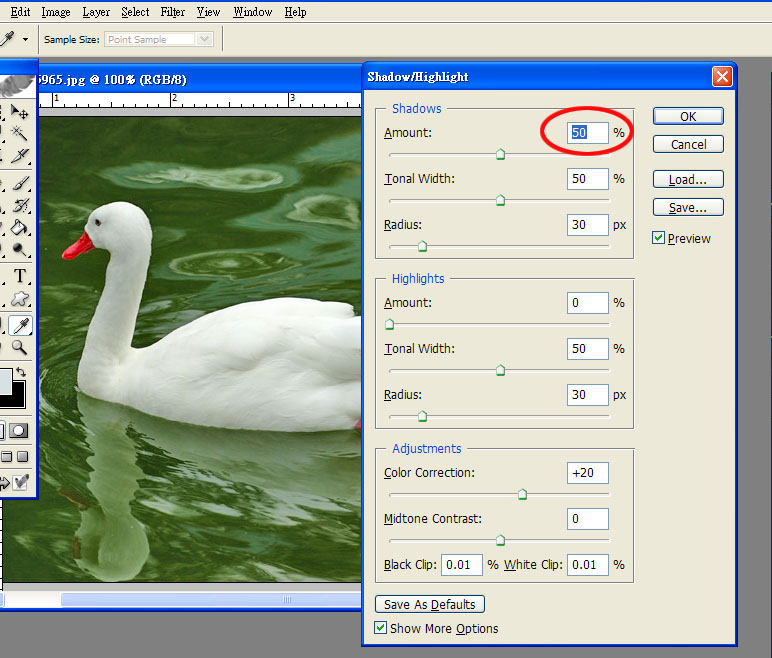772x658 pixels.
Task: Click the Save As Defaults button
Action: pyautogui.click(x=431, y=604)
